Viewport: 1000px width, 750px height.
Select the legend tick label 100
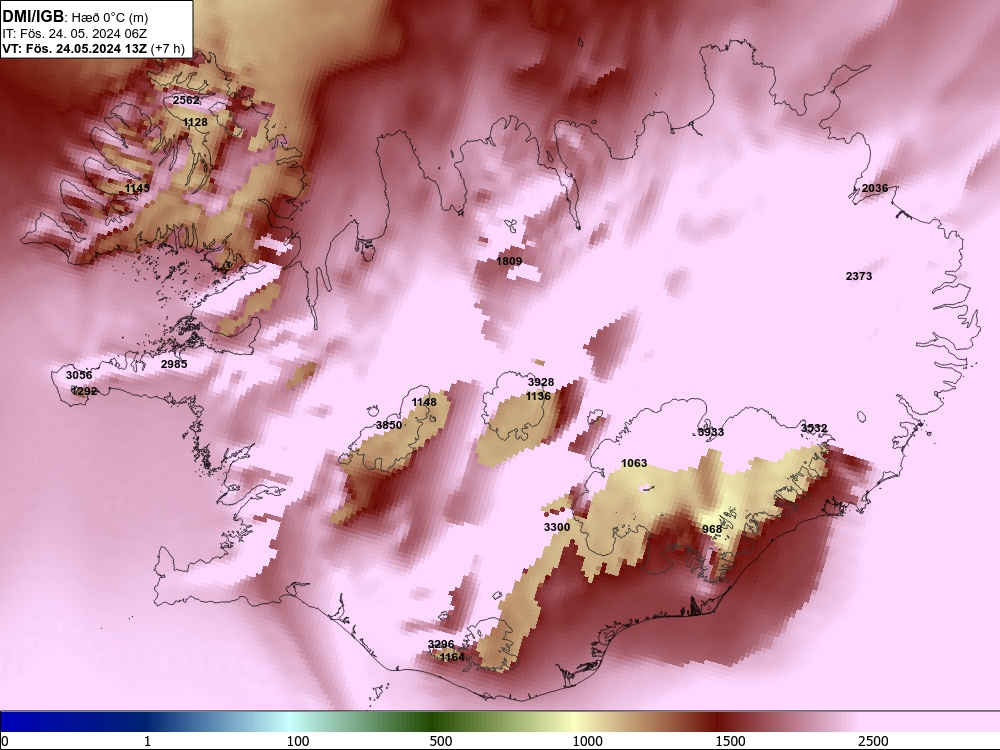(x=298, y=741)
